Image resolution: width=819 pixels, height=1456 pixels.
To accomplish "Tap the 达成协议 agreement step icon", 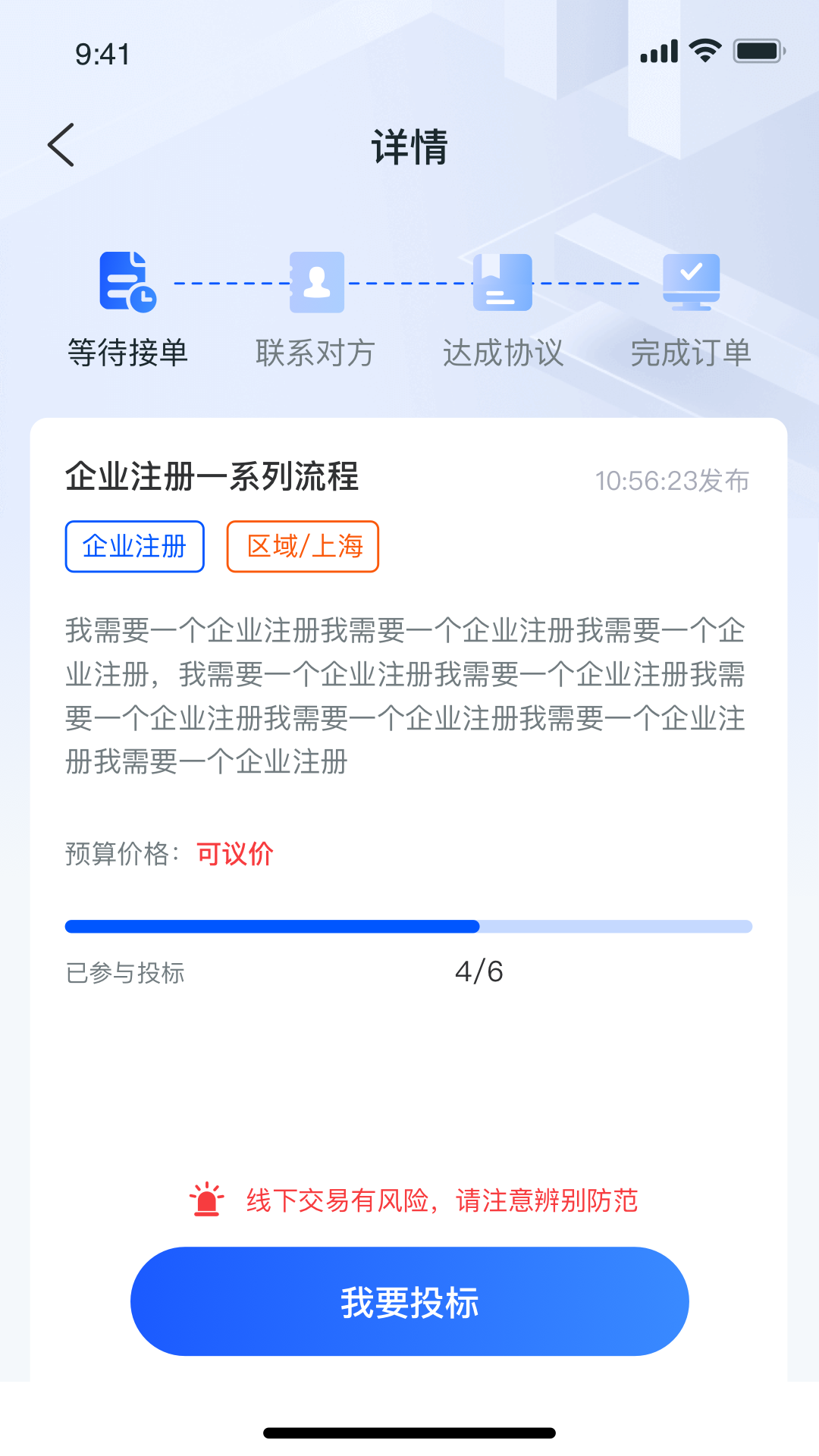I will tap(504, 281).
